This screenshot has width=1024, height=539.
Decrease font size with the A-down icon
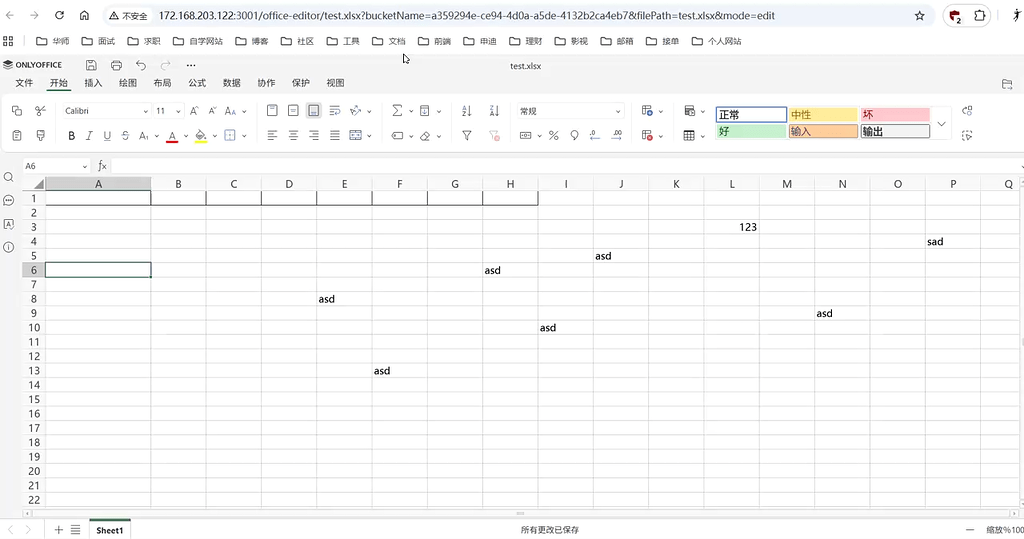pyautogui.click(x=212, y=111)
